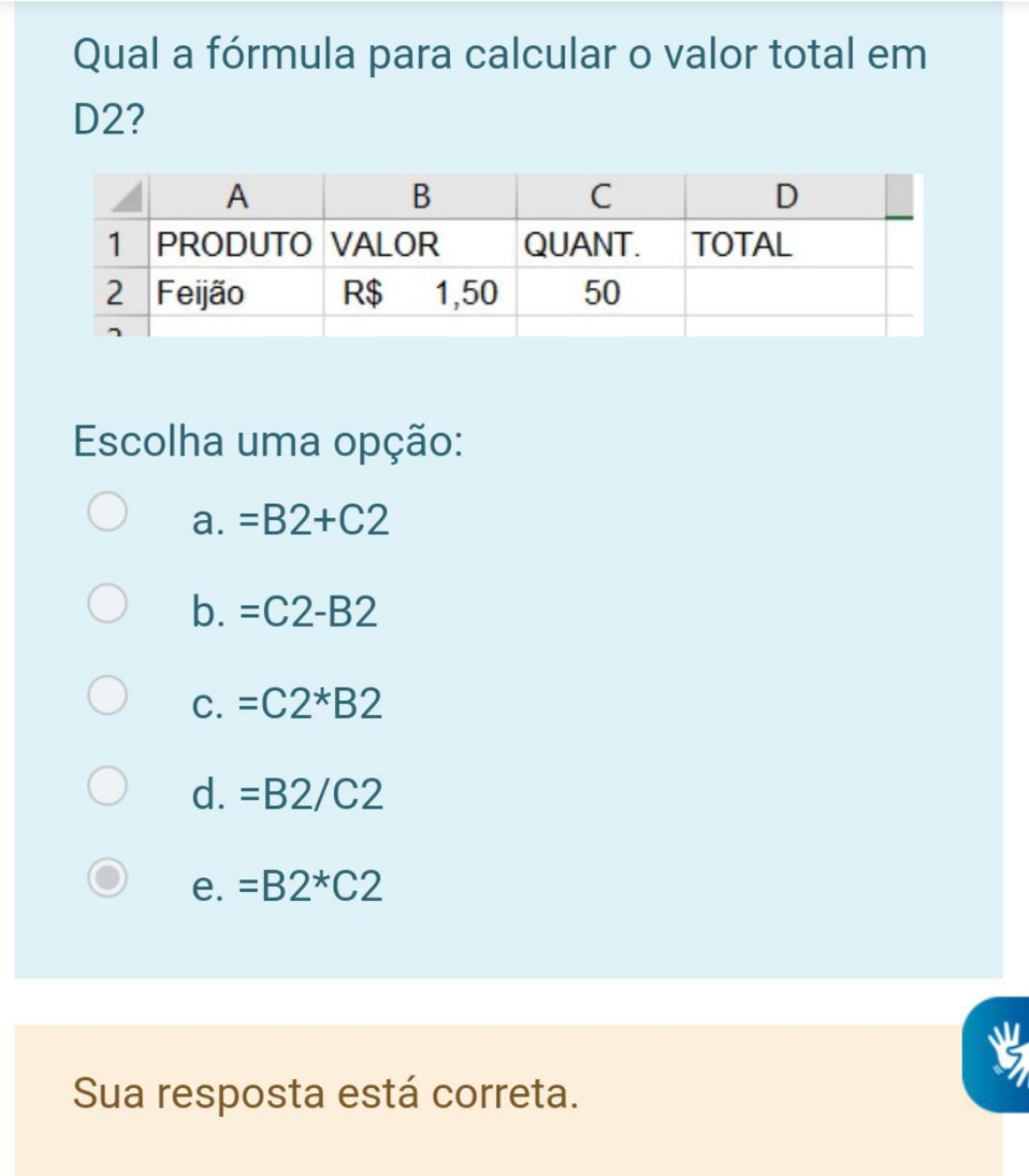Select radio option b. =C2-B2
Image resolution: width=1029 pixels, height=1176 pixels.
pos(107,603)
